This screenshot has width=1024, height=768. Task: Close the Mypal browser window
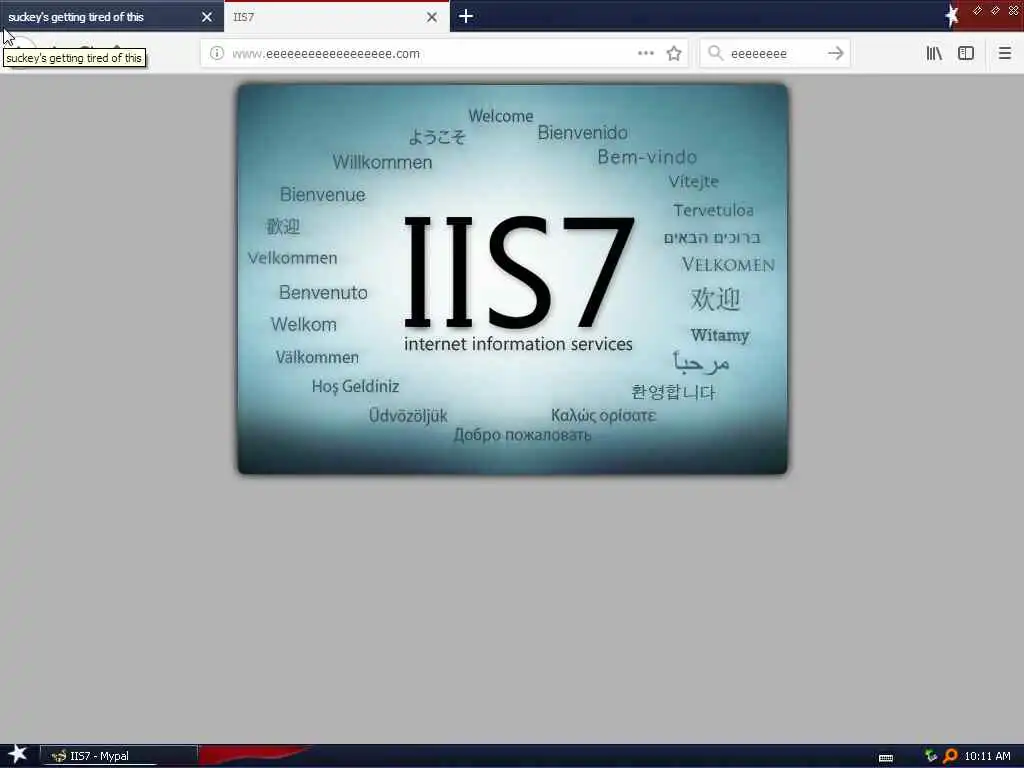point(1014,10)
